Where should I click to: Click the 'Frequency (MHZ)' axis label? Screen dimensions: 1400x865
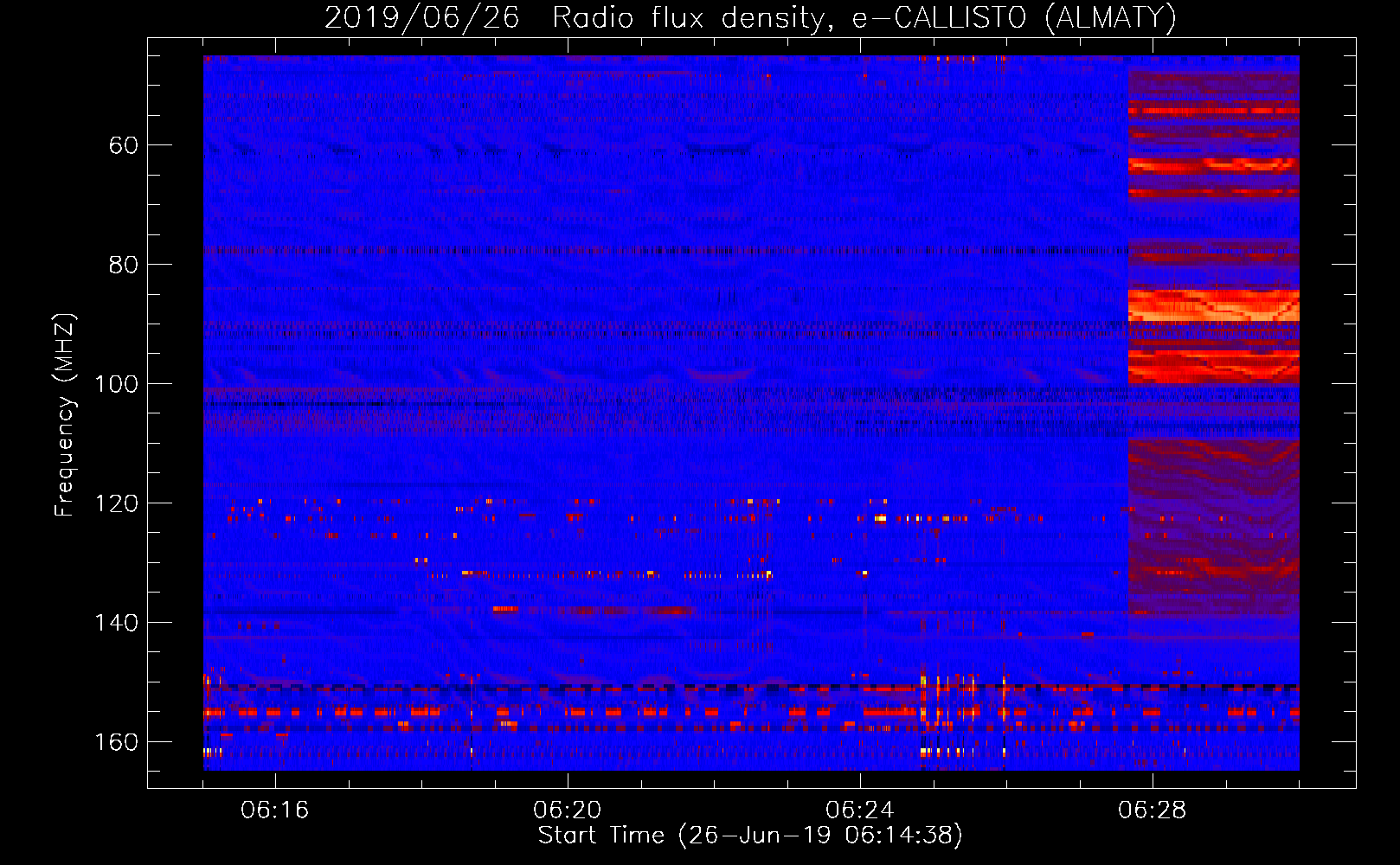tap(65, 414)
